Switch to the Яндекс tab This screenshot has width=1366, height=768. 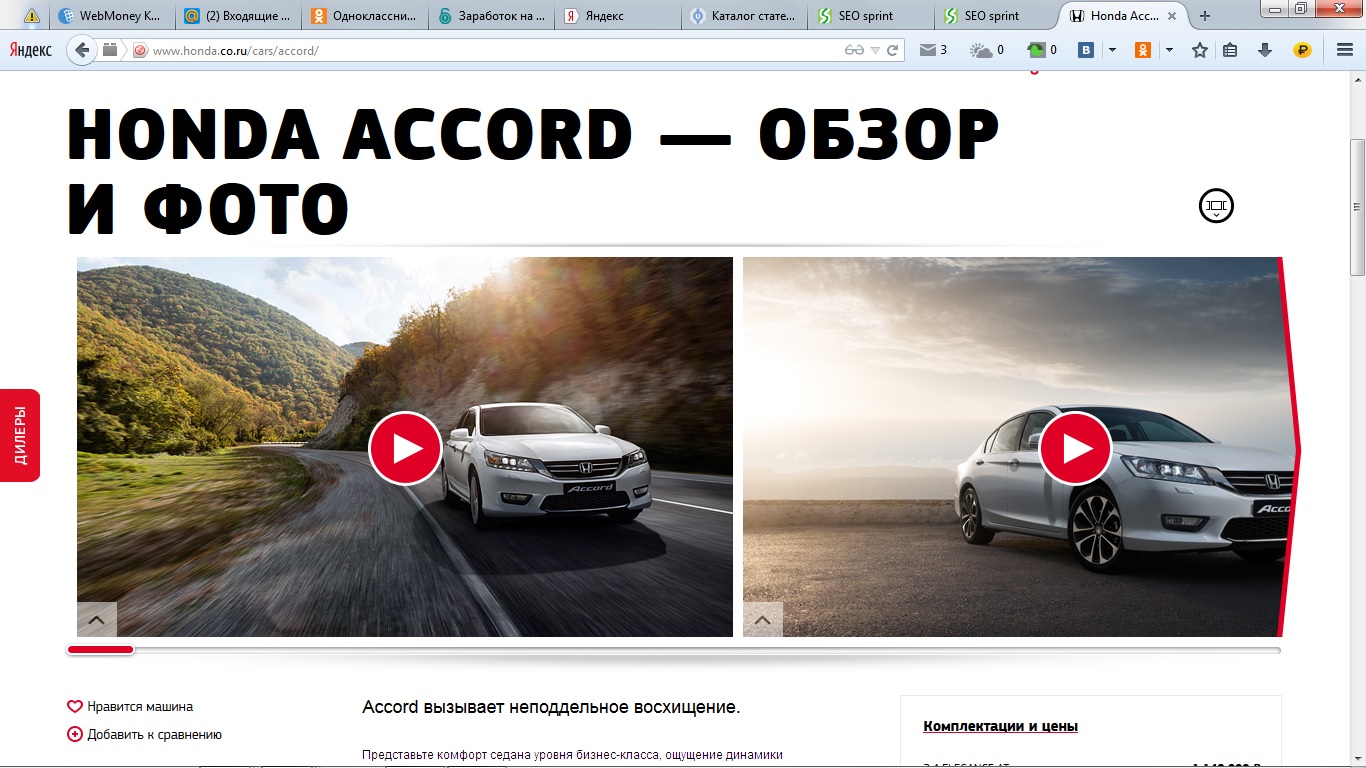coord(620,16)
